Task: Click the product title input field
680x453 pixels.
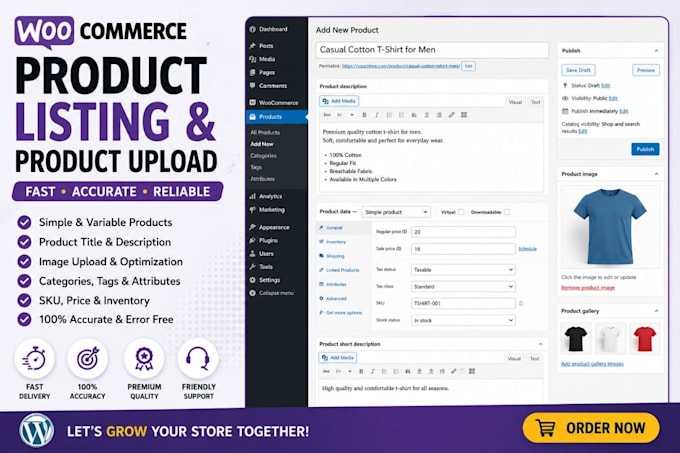Action: tap(432, 50)
